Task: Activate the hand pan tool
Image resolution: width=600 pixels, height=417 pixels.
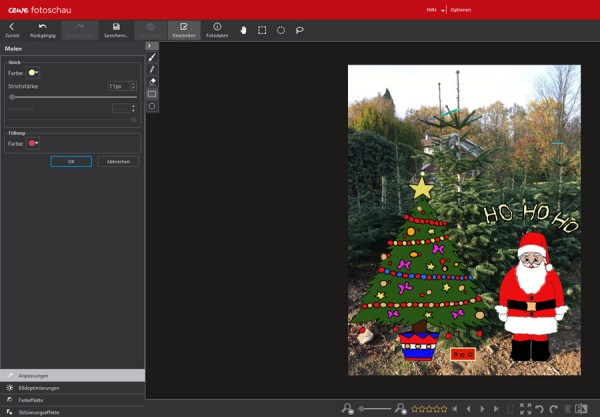Action: pyautogui.click(x=243, y=30)
